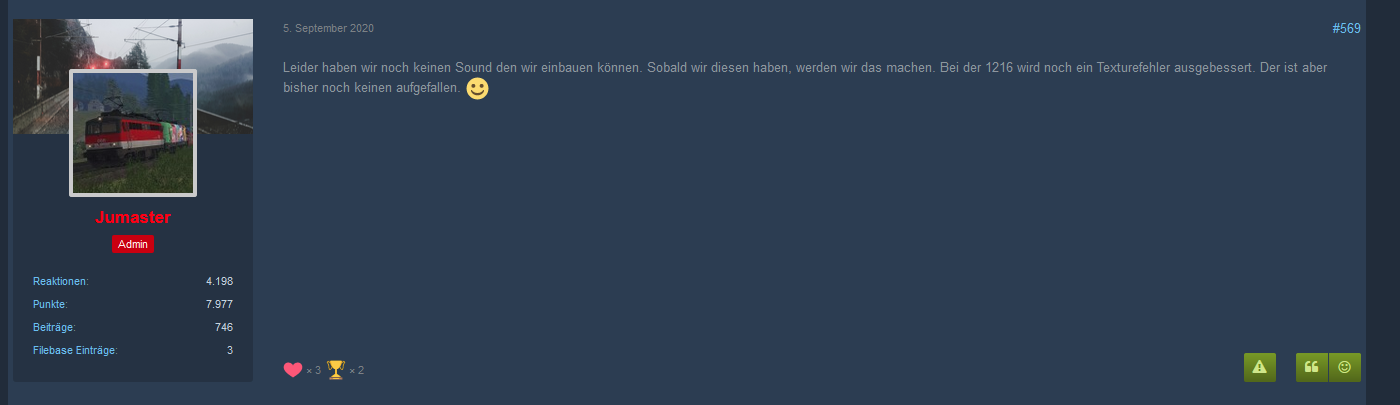Open the Filebase Einträge stat link
The height and width of the screenshot is (405, 1400).
75,350
